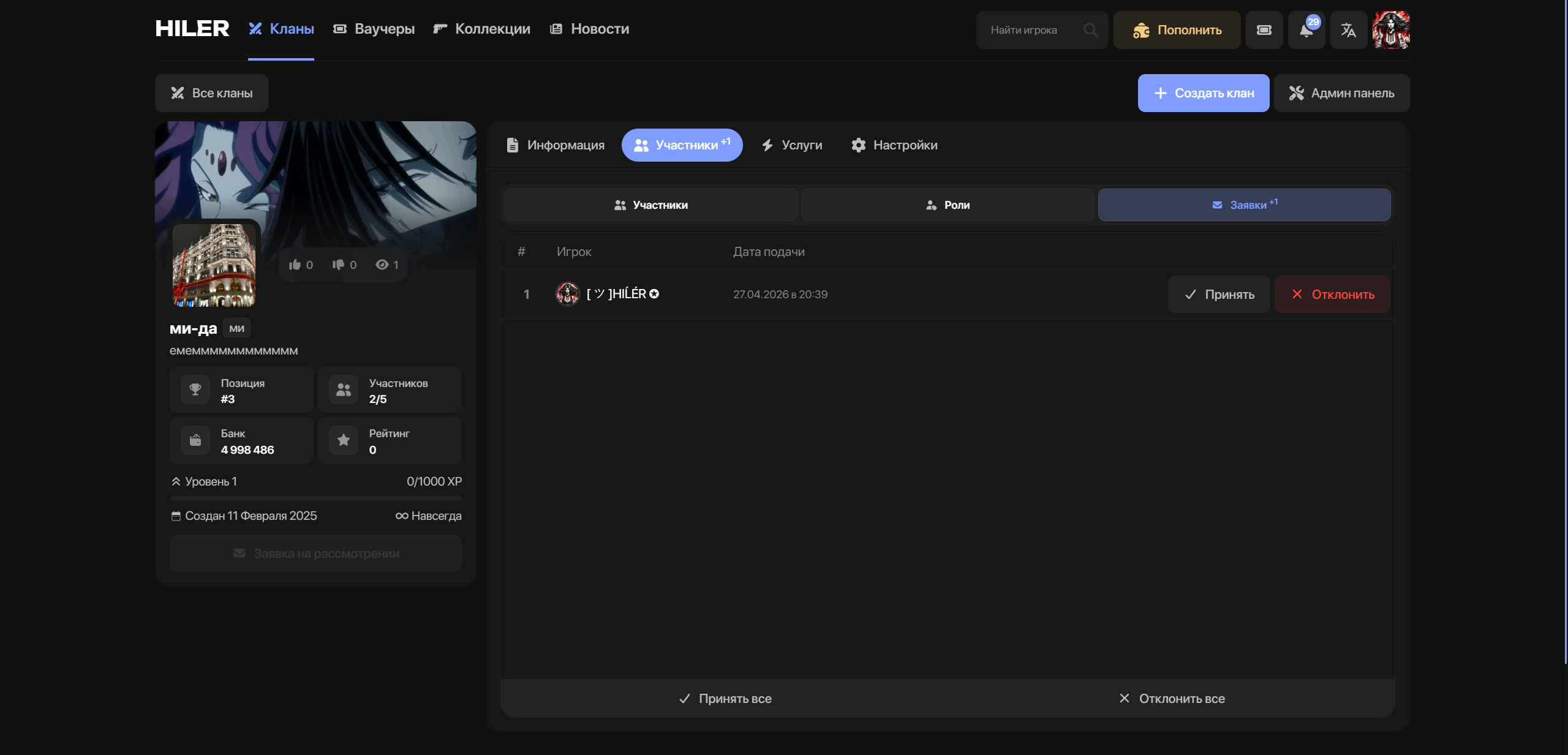Accept the request with Принять
This screenshot has width=1568, height=755.
[1219, 295]
